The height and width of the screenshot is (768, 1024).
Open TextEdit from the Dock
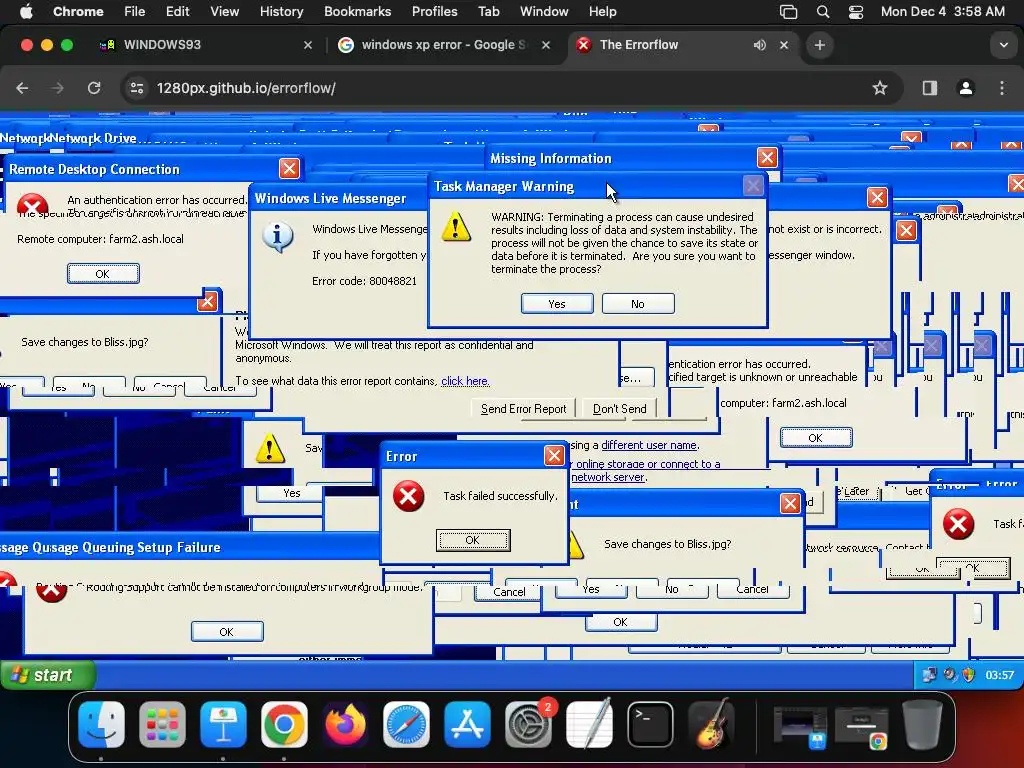[589, 724]
